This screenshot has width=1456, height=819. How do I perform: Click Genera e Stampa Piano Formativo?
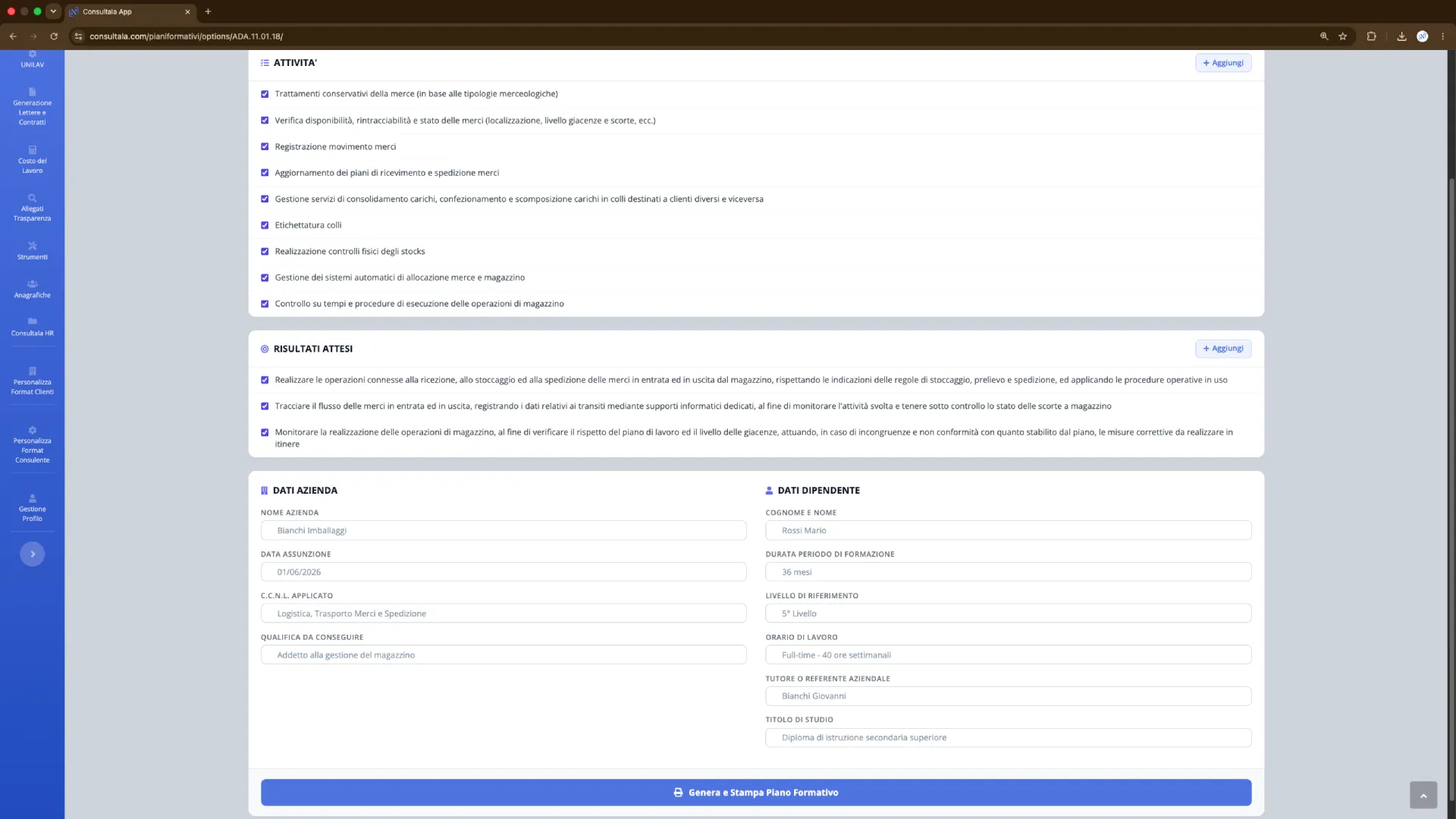click(756, 792)
